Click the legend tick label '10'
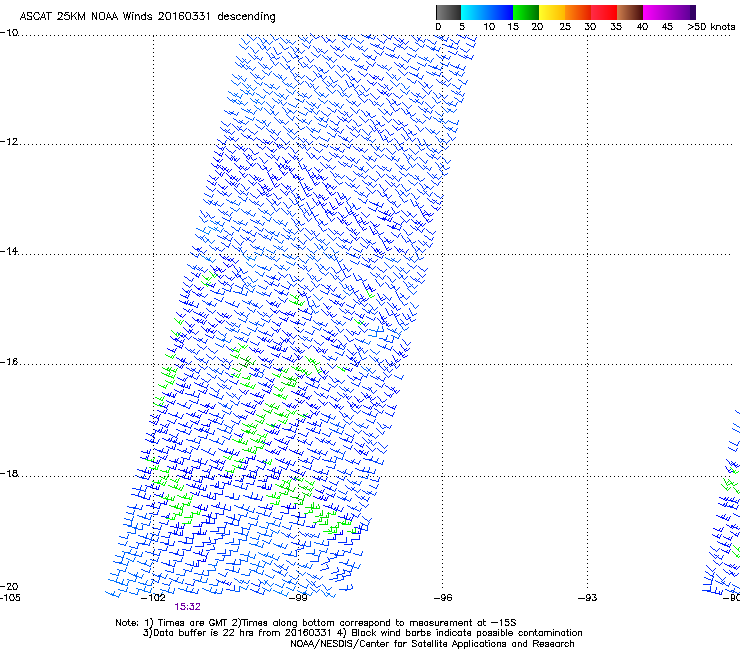This screenshot has width=740, height=650. (x=489, y=27)
